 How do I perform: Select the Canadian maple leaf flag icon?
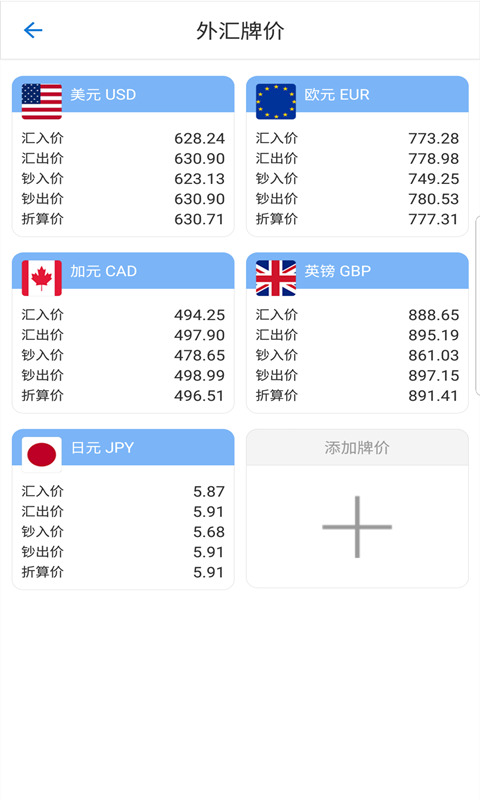(42, 278)
